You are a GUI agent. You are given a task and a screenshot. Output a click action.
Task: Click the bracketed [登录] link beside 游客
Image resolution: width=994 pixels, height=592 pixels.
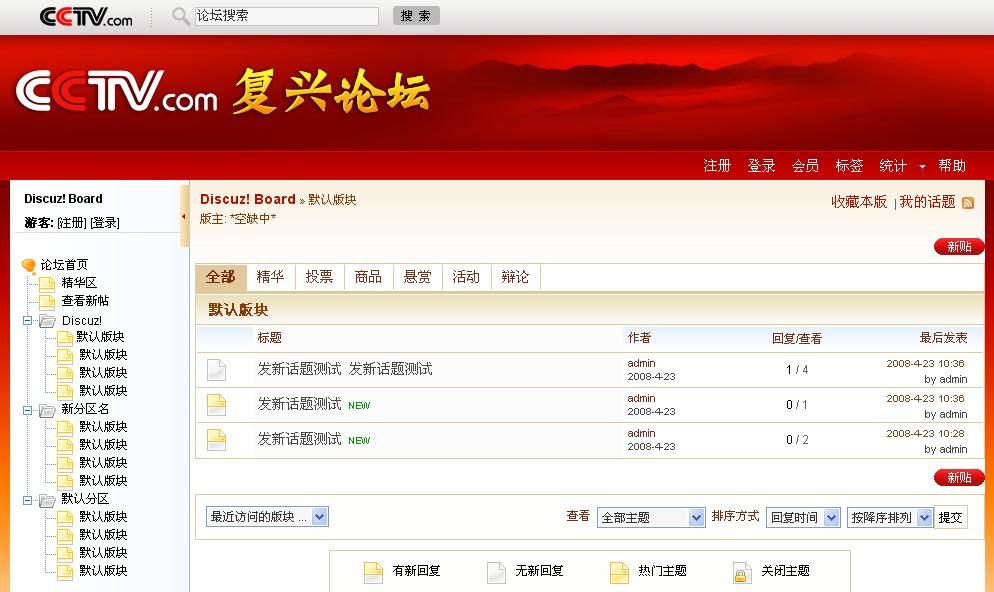pos(105,222)
